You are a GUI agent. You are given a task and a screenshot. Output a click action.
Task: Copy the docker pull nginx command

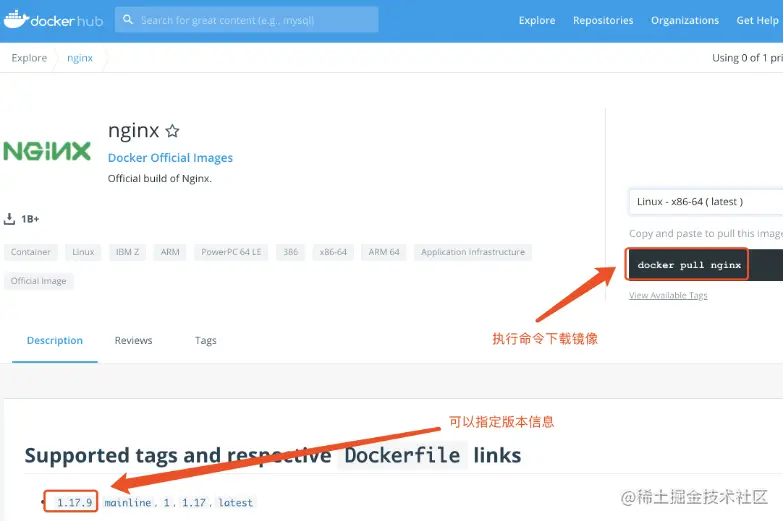tap(688, 265)
